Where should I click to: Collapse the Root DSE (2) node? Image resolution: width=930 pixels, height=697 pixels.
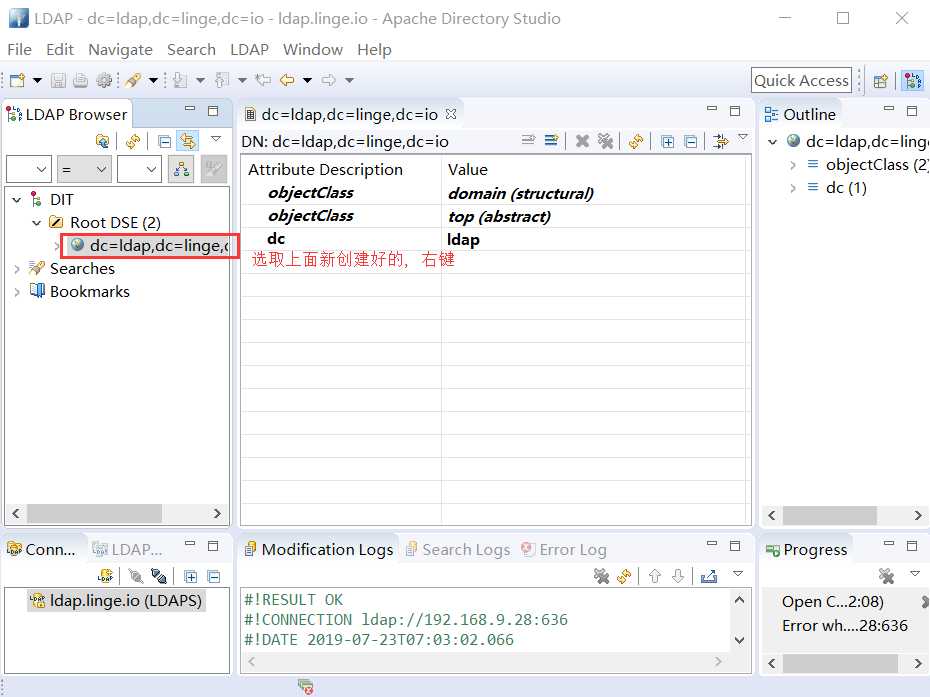37,223
